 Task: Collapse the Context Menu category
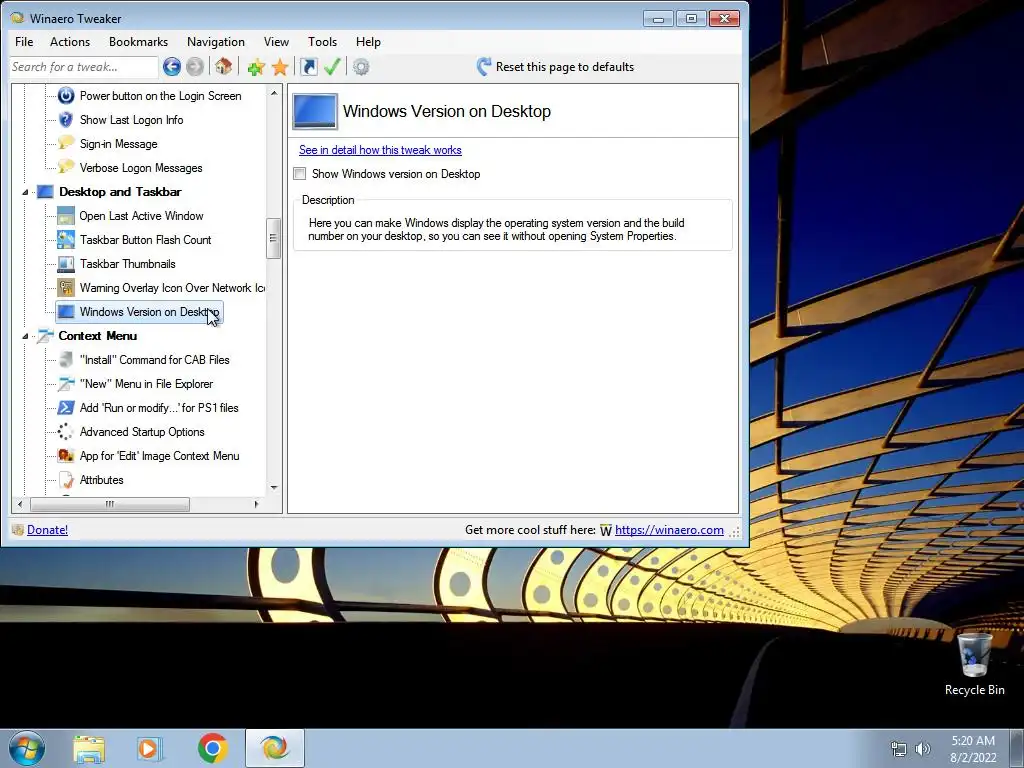coord(25,336)
